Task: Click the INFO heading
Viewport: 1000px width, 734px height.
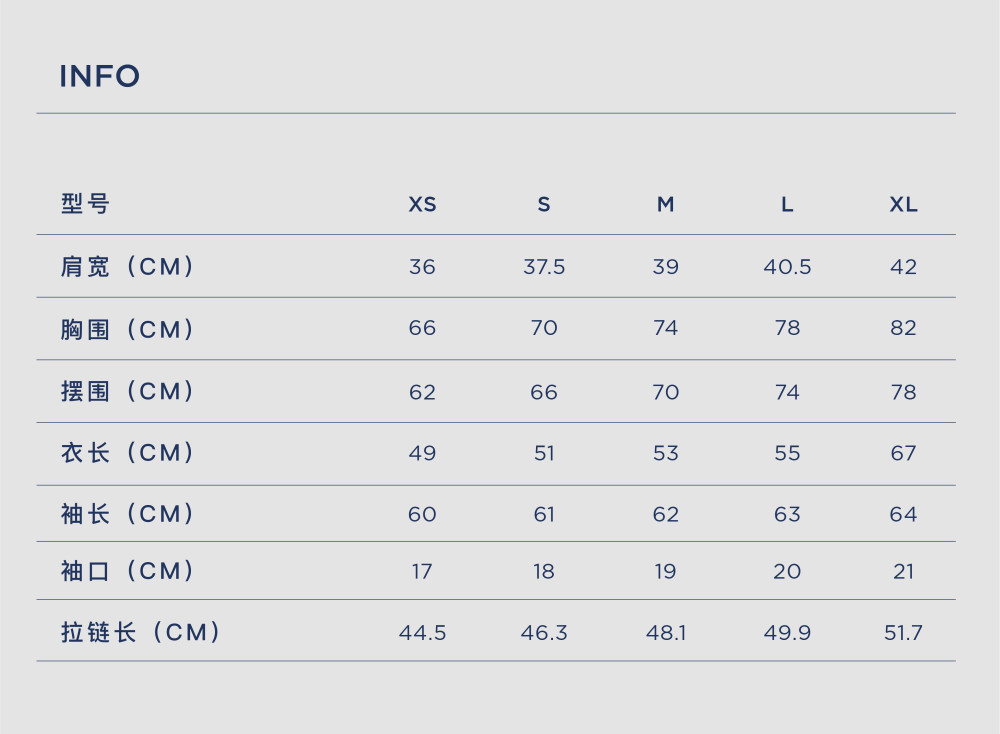Action: pos(99,77)
